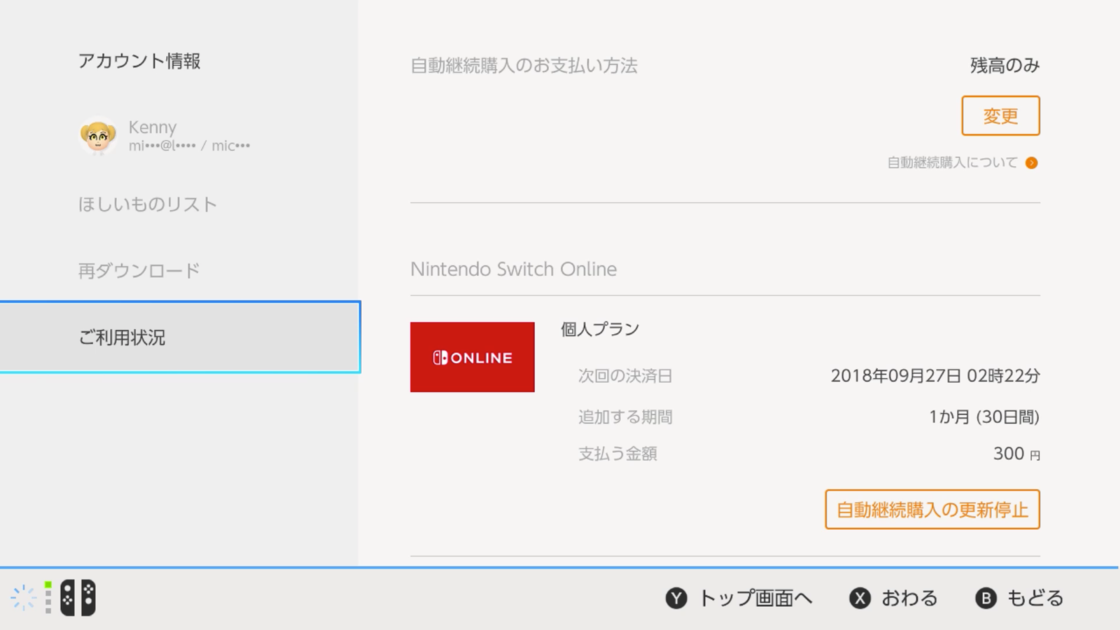Click the controller battery indicator dots
The height and width of the screenshot is (630, 1120).
pos(48,598)
